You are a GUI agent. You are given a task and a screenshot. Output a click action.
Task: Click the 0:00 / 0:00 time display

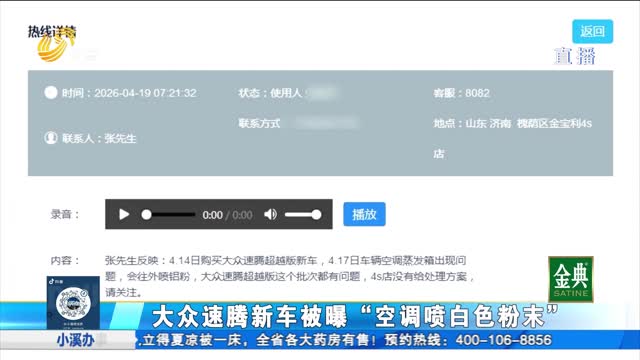(227, 215)
